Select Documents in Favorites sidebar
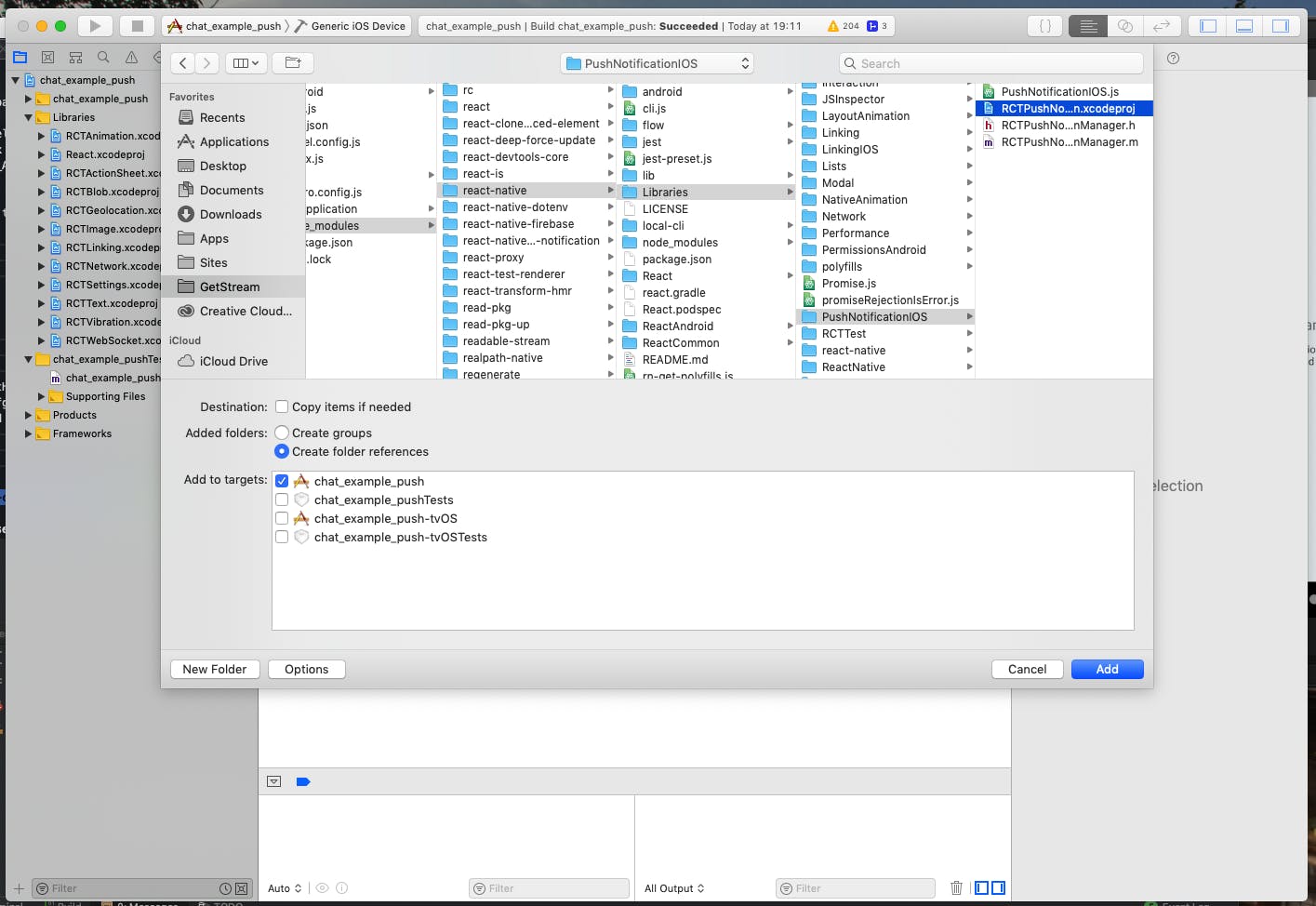Image resolution: width=1316 pixels, height=906 pixels. pyautogui.click(x=232, y=191)
